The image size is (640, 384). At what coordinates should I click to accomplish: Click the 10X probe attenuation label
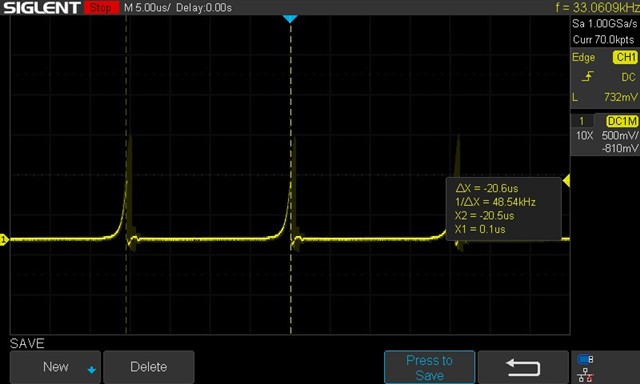tap(584, 135)
